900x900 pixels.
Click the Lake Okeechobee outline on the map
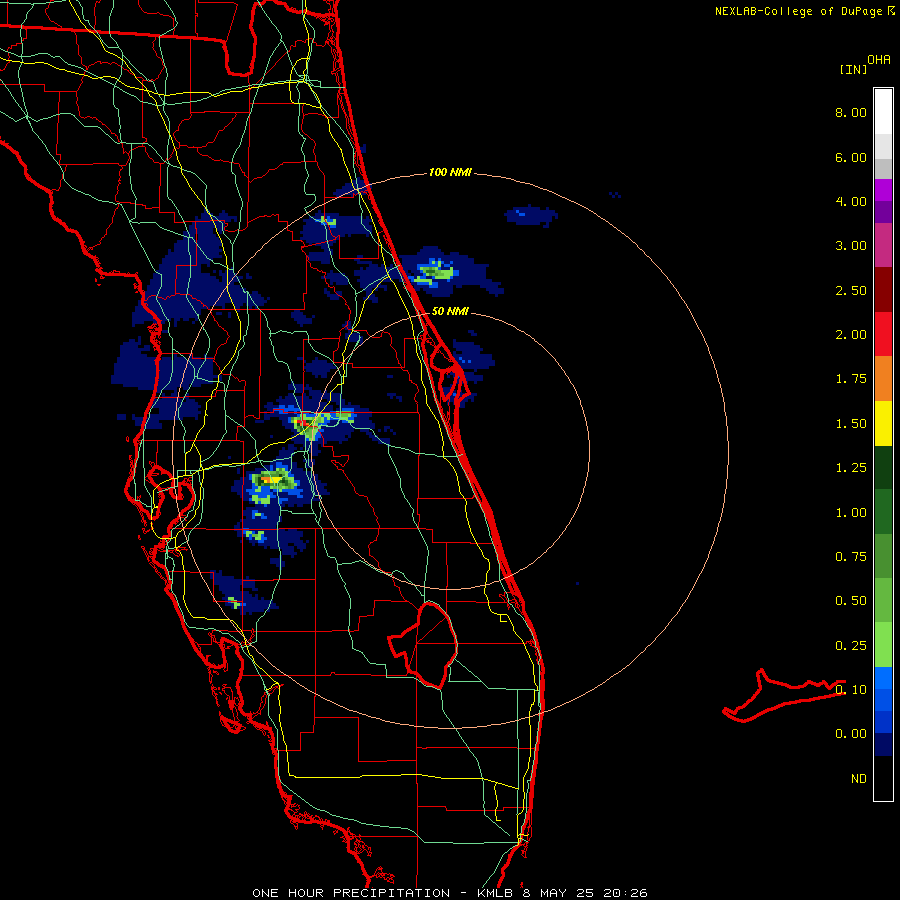click(424, 645)
